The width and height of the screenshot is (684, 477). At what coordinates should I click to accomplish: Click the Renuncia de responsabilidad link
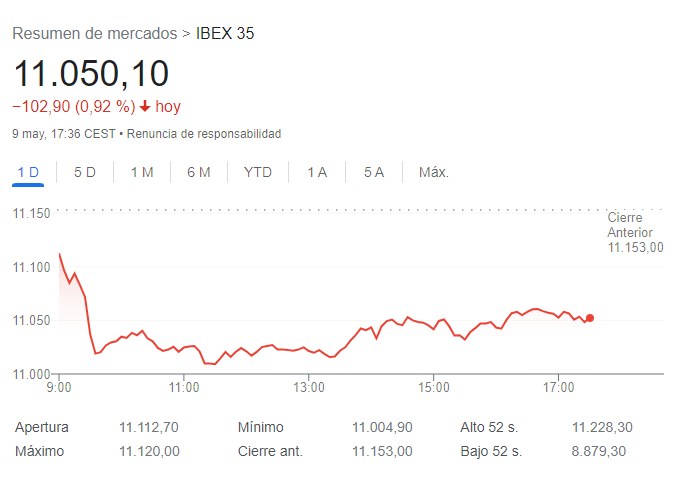pos(203,133)
